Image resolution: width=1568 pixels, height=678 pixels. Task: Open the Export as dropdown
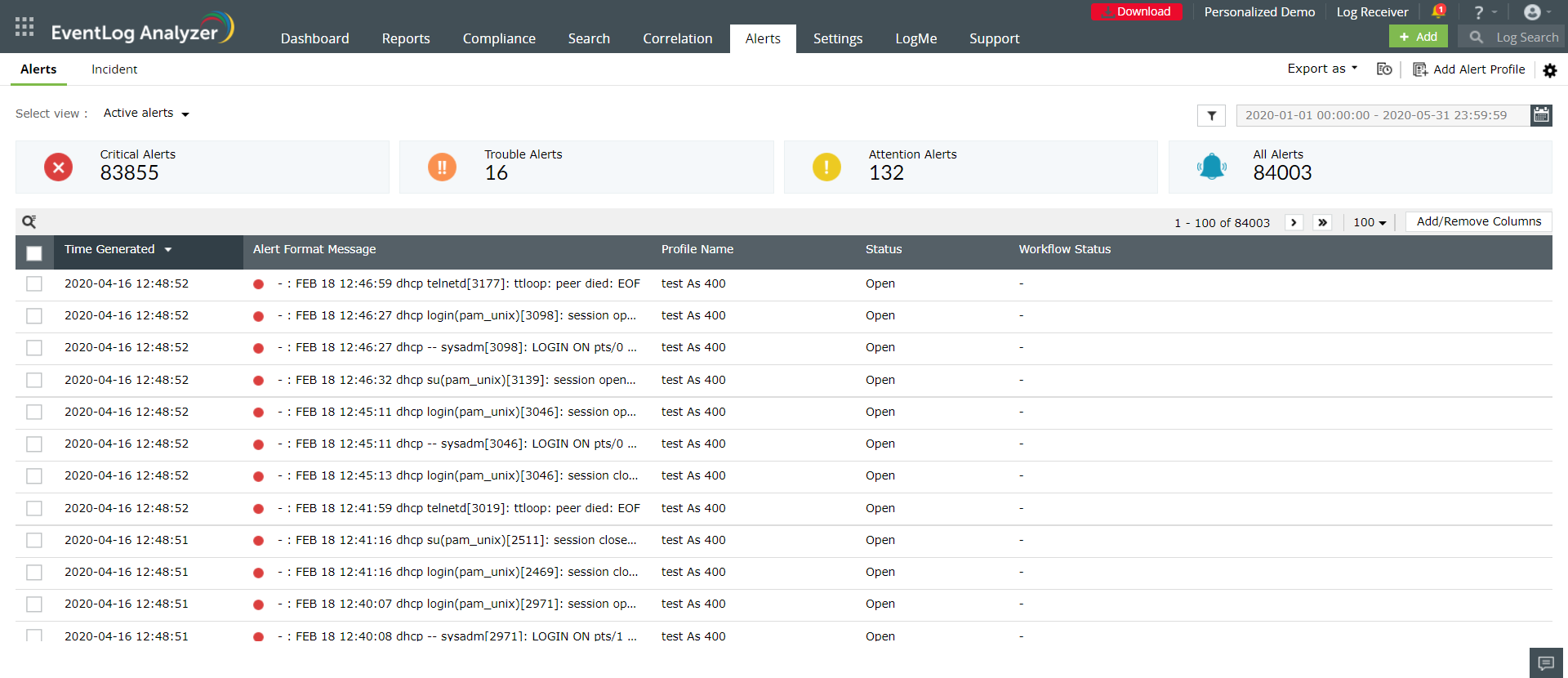(1322, 69)
